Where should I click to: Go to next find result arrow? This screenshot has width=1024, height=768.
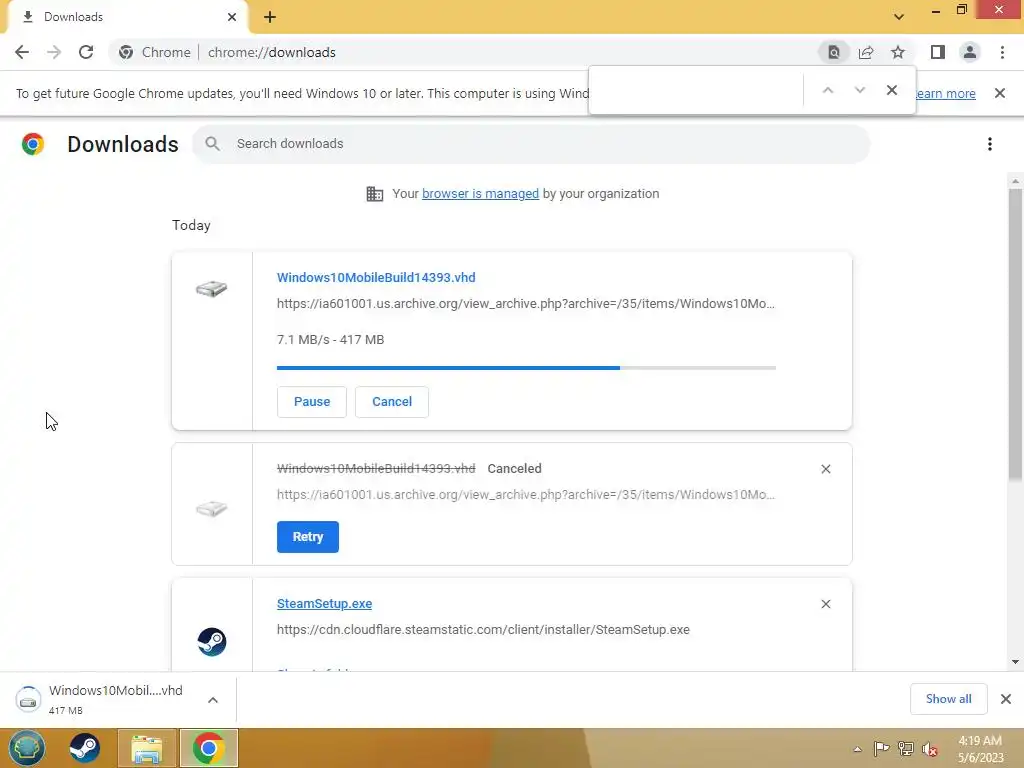(859, 90)
